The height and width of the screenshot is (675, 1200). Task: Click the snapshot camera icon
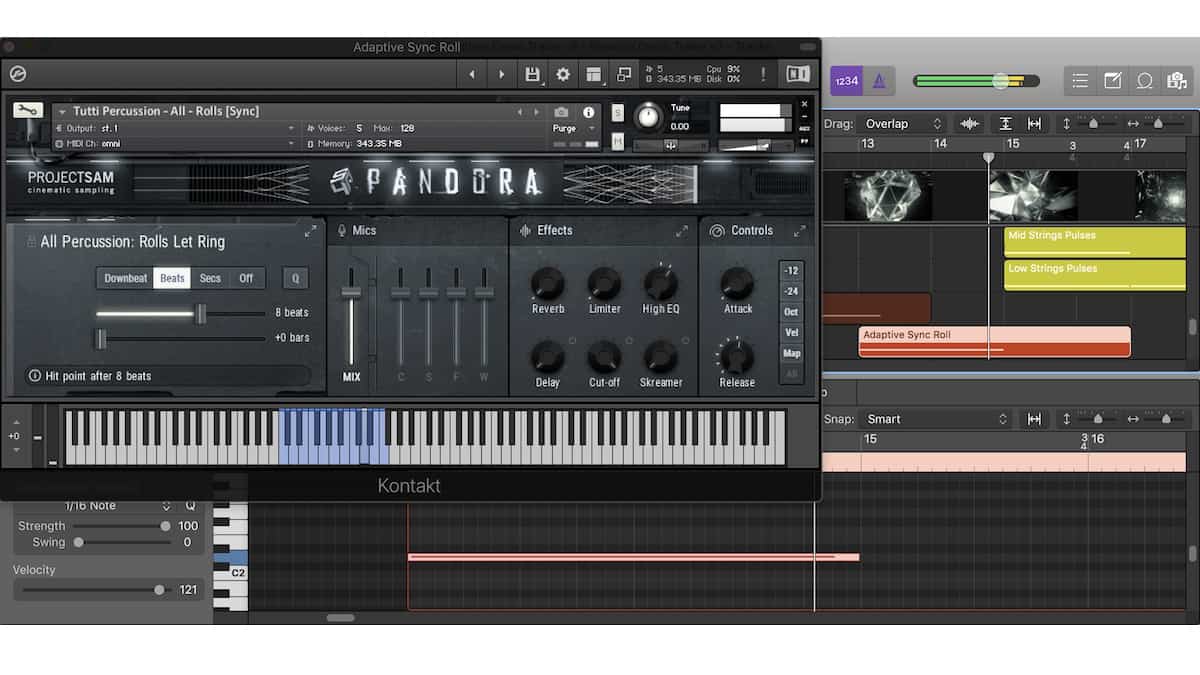[561, 112]
